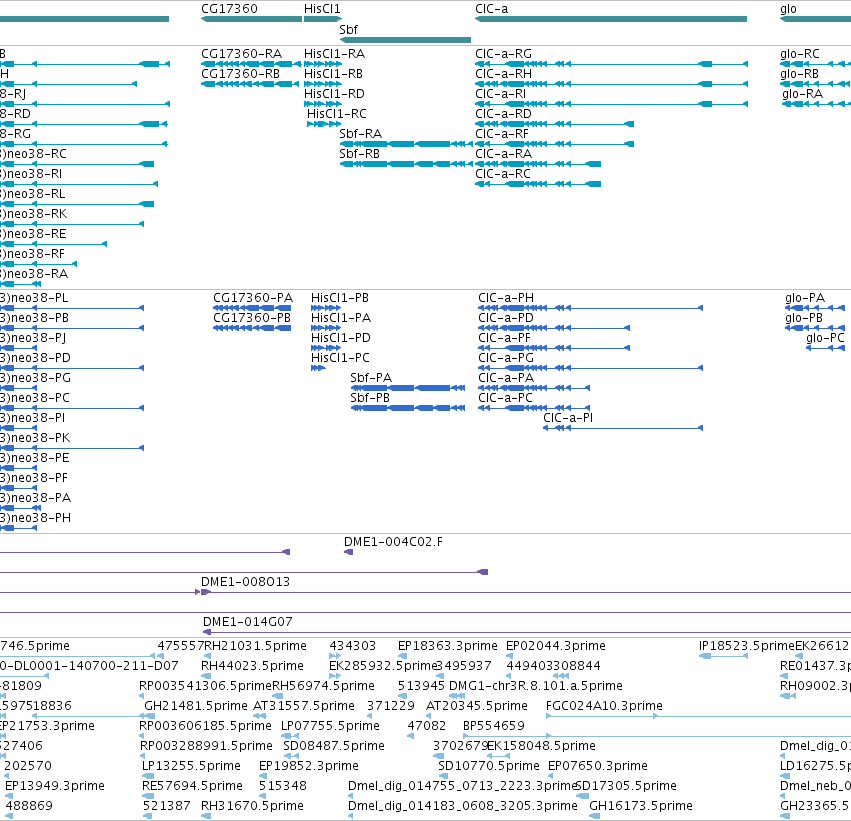
Task: Open feature DME1-014G07
Action: [x=247, y=622]
